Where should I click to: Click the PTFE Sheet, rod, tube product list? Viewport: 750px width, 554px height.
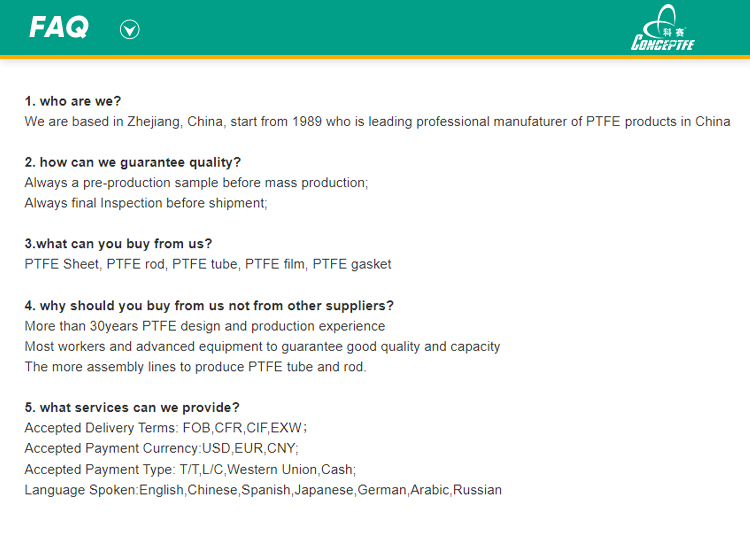(208, 264)
